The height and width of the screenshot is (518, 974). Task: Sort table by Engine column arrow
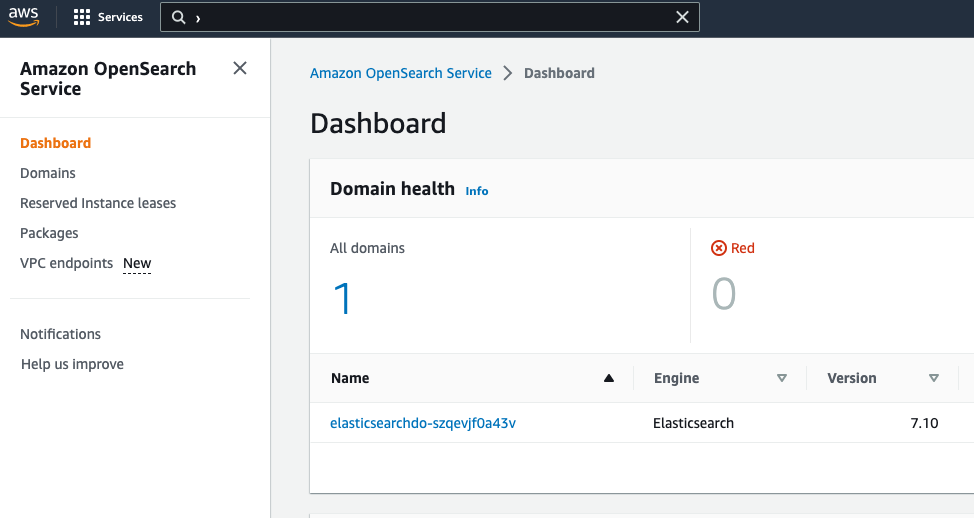click(782, 378)
